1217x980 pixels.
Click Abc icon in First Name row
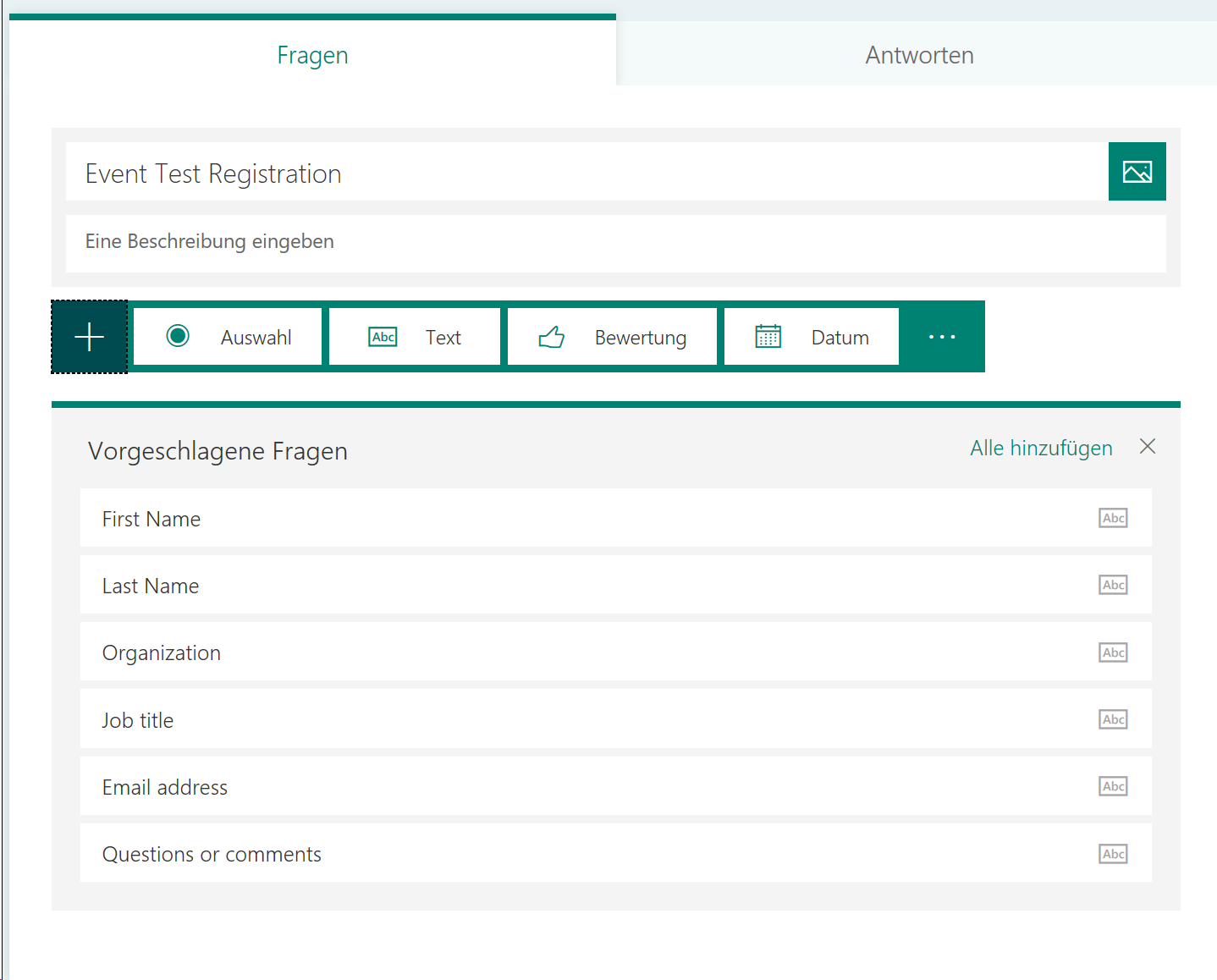[1113, 518]
